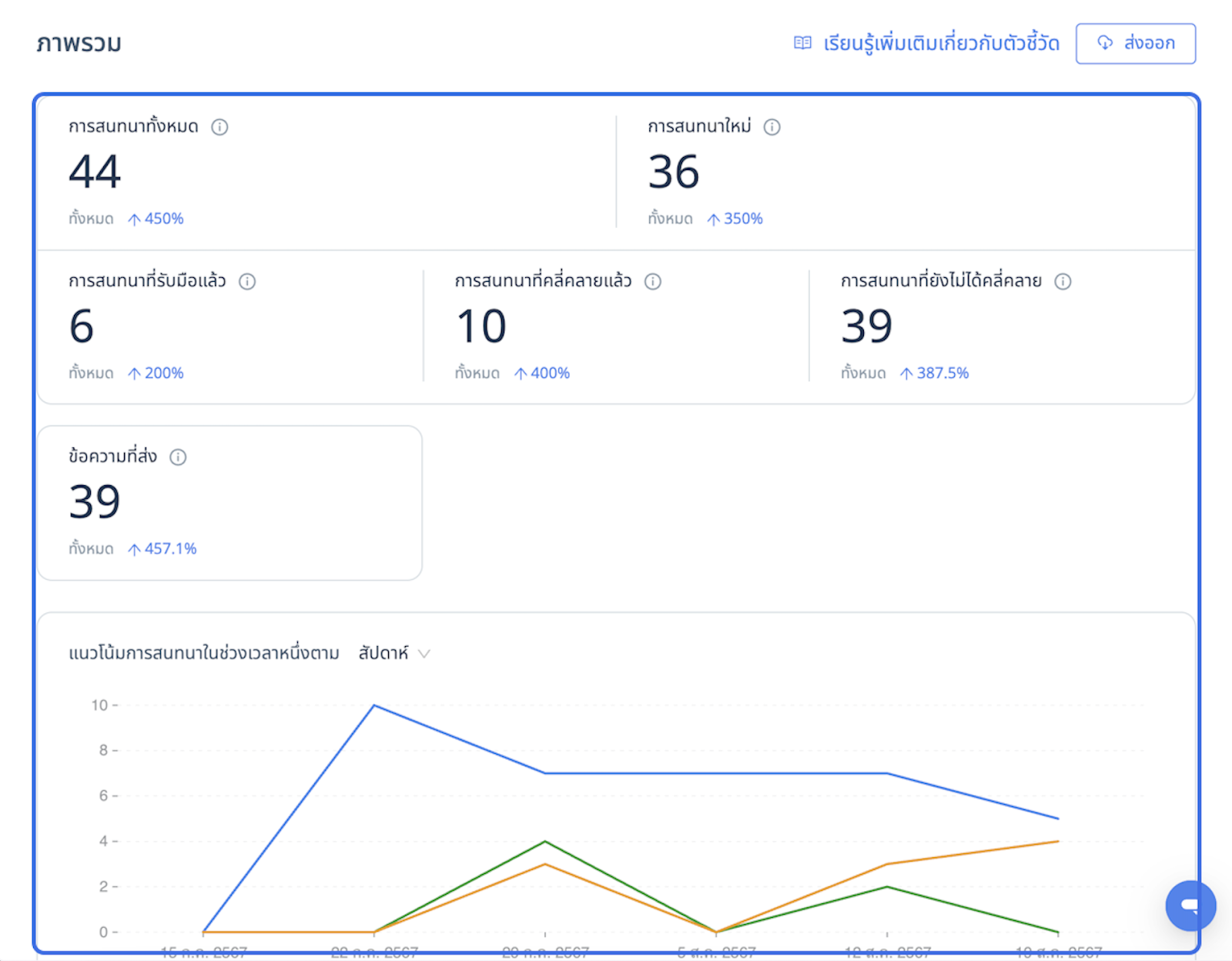Viewport: 1232px width, 961px height.
Task: Open the blue chat support bubble
Action: (x=1190, y=906)
